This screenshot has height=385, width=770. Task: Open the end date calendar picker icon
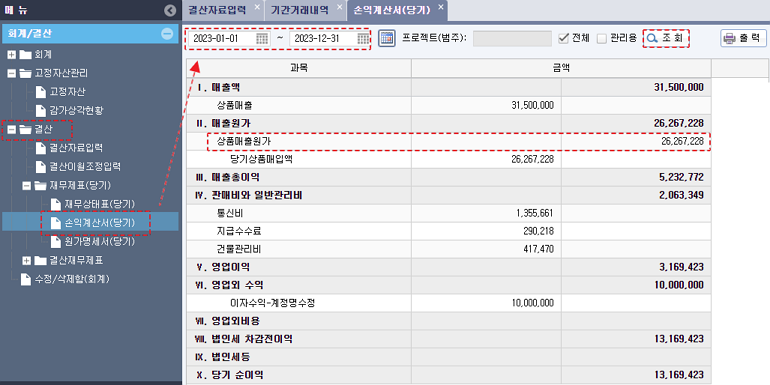(x=363, y=39)
